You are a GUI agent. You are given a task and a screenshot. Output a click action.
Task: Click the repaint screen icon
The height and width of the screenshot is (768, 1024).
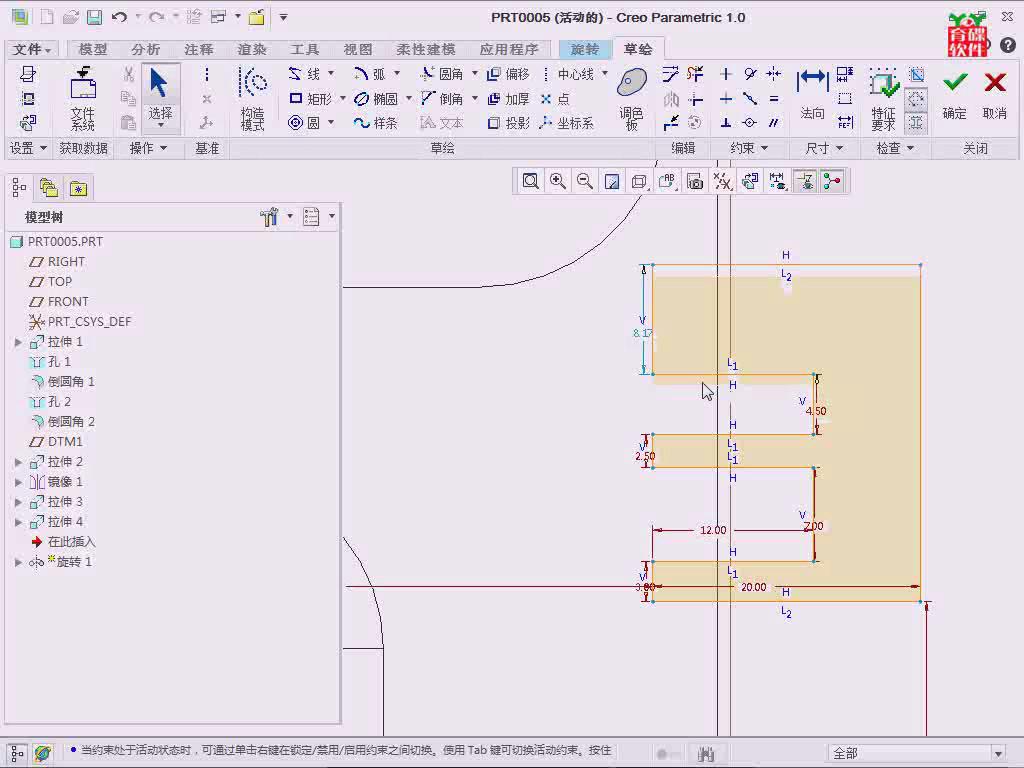(612, 181)
